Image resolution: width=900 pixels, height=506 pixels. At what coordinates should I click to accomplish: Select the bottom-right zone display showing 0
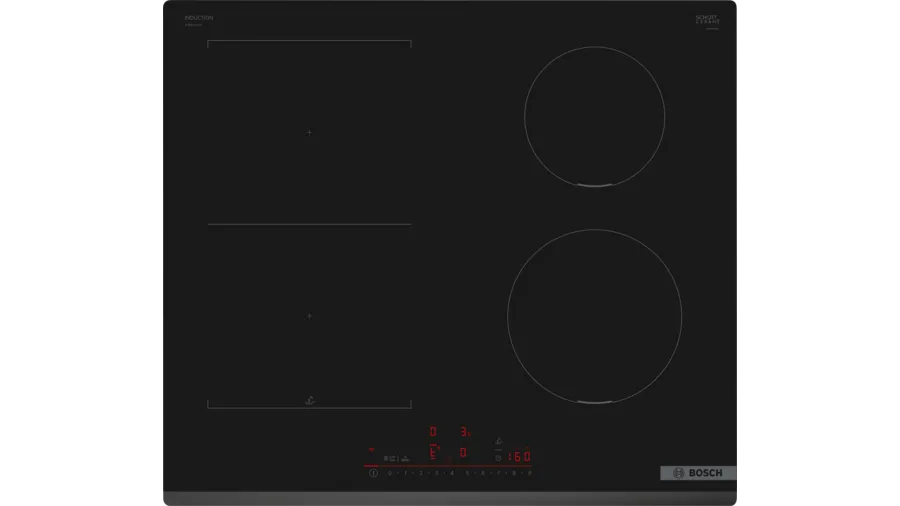point(463,452)
